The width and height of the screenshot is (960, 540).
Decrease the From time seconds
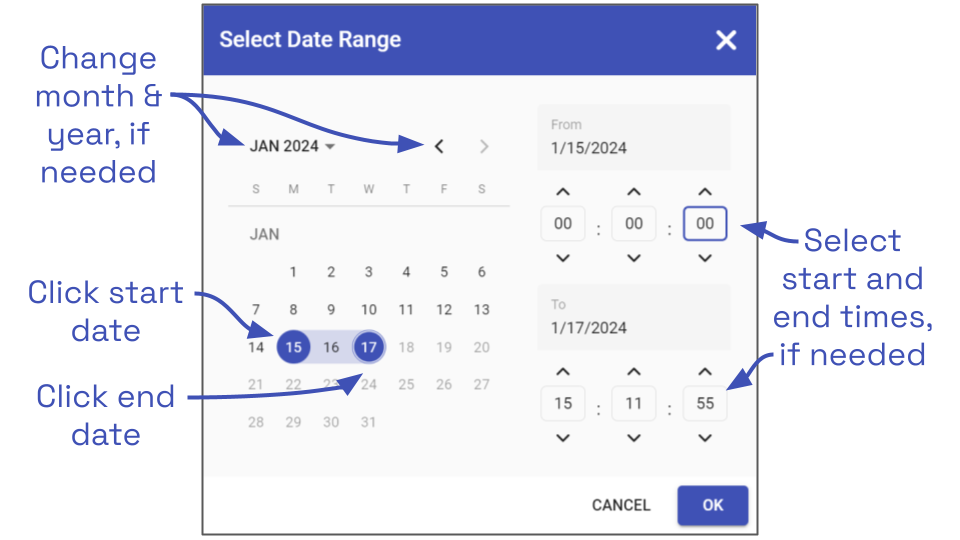[705, 258]
